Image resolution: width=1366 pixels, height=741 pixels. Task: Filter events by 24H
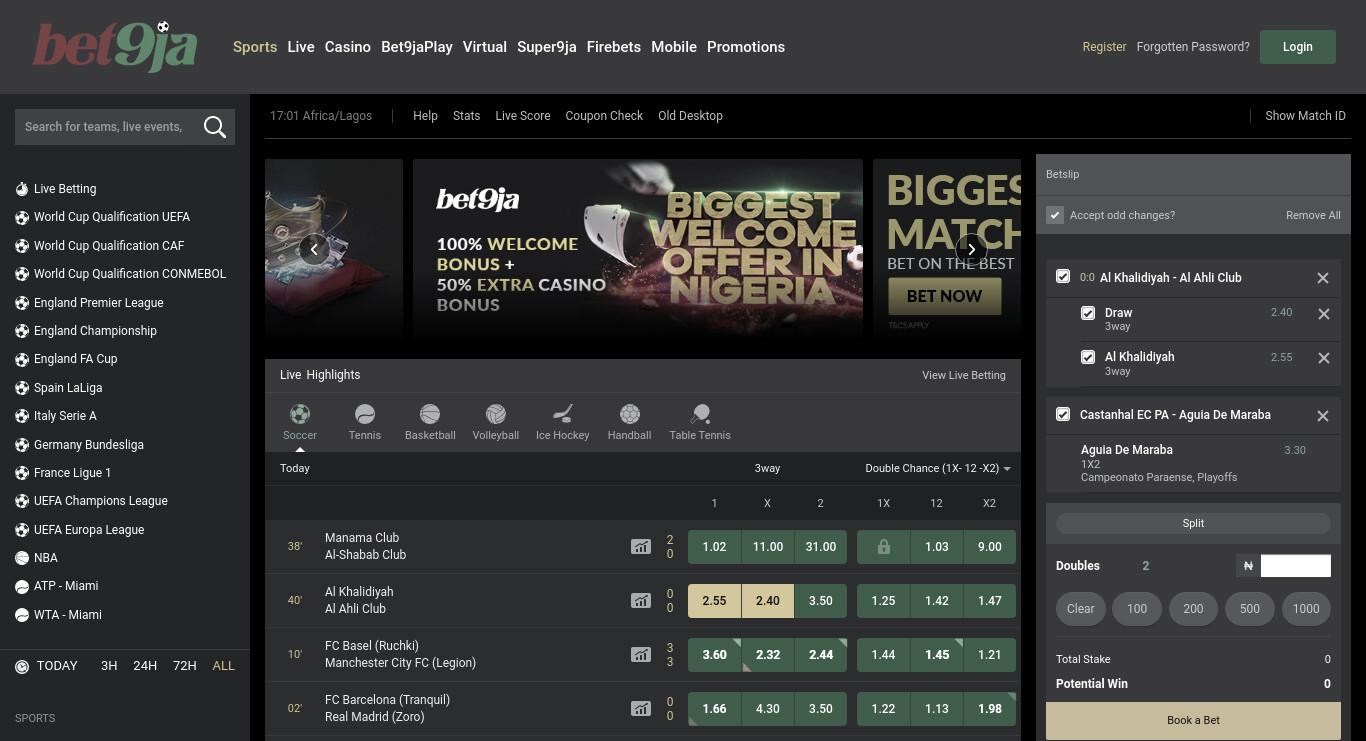click(145, 665)
